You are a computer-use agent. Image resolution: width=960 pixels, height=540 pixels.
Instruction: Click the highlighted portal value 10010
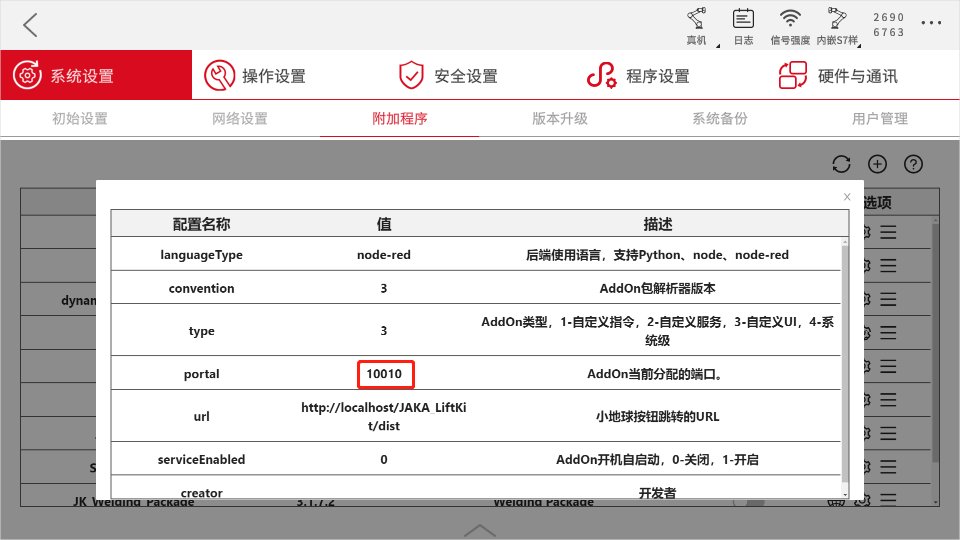[386, 374]
